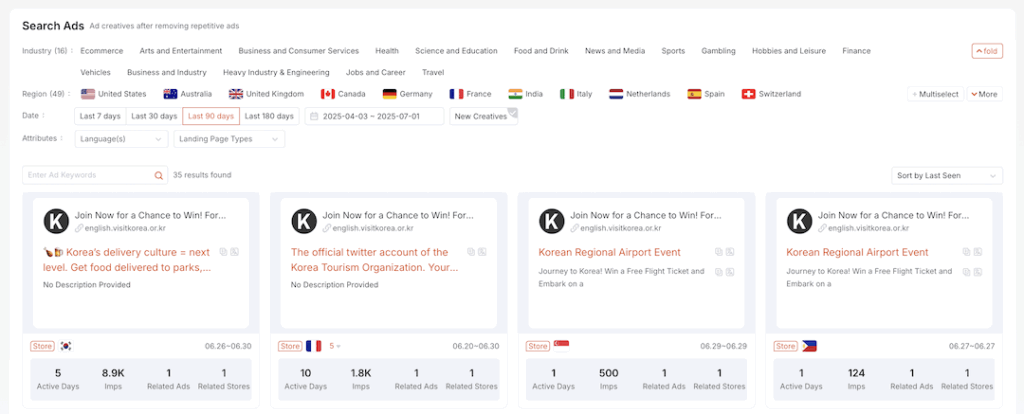Copy Korean Regional Airport Event title in Singapore card
The height and width of the screenshot is (414, 1024).
coord(718,252)
